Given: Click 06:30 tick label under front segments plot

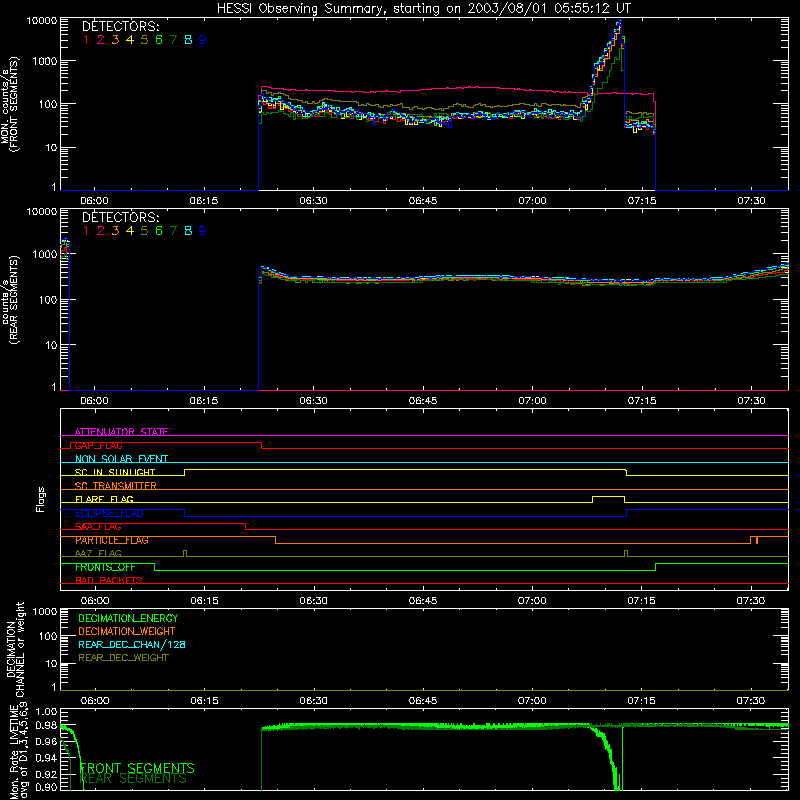Looking at the screenshot, I should (313, 201).
